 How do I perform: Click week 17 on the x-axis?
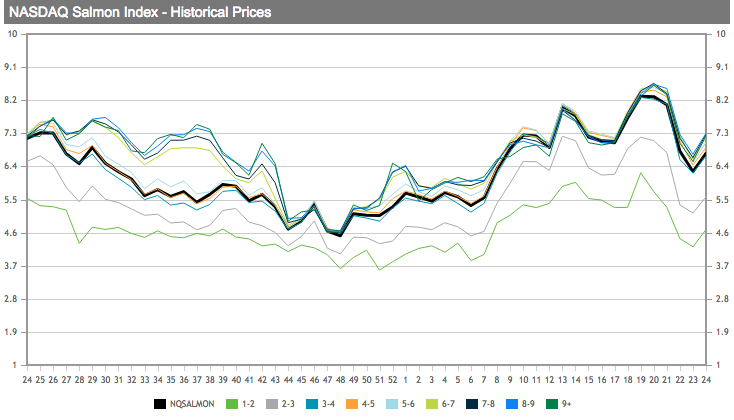point(615,380)
